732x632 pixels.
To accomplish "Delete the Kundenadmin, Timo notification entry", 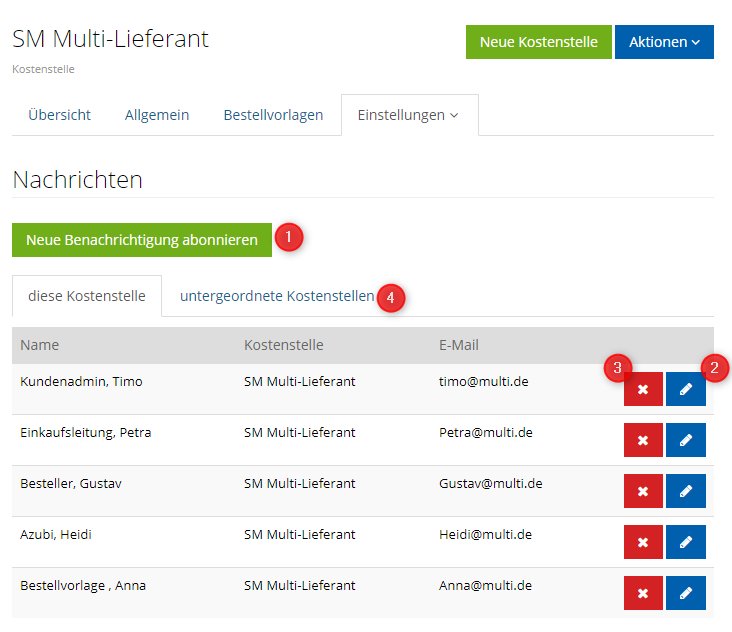I will coord(643,389).
